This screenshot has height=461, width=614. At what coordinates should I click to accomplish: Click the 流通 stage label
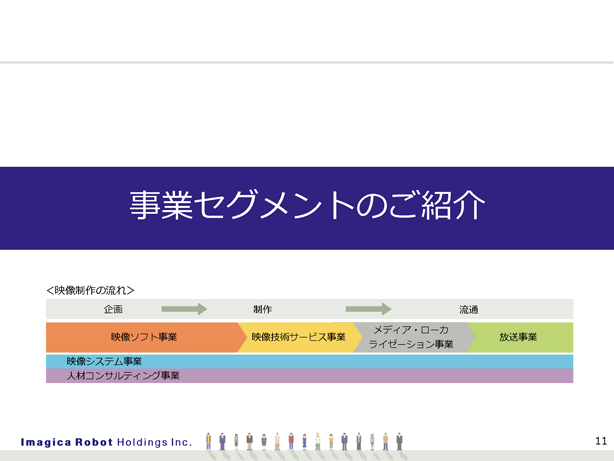469,310
